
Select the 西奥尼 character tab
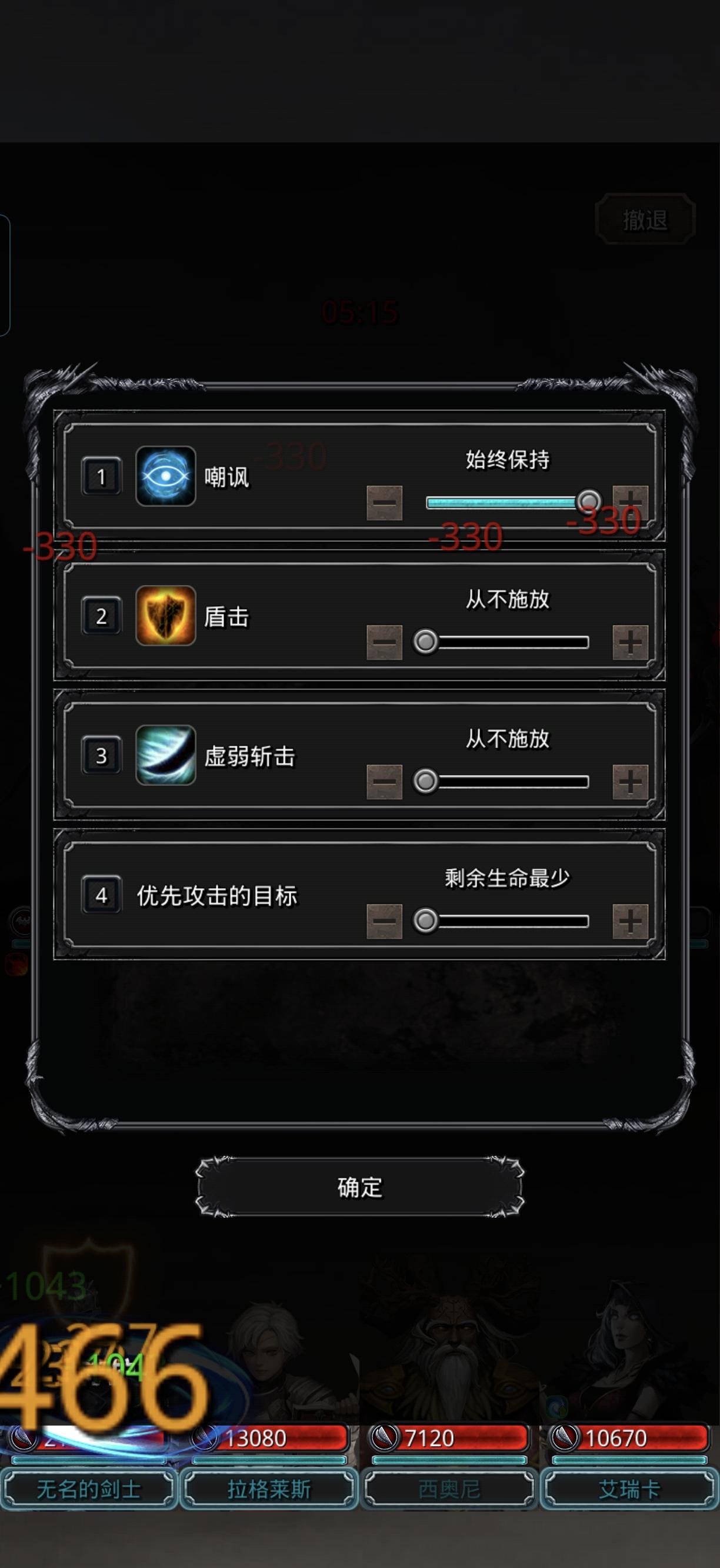coord(449,1489)
